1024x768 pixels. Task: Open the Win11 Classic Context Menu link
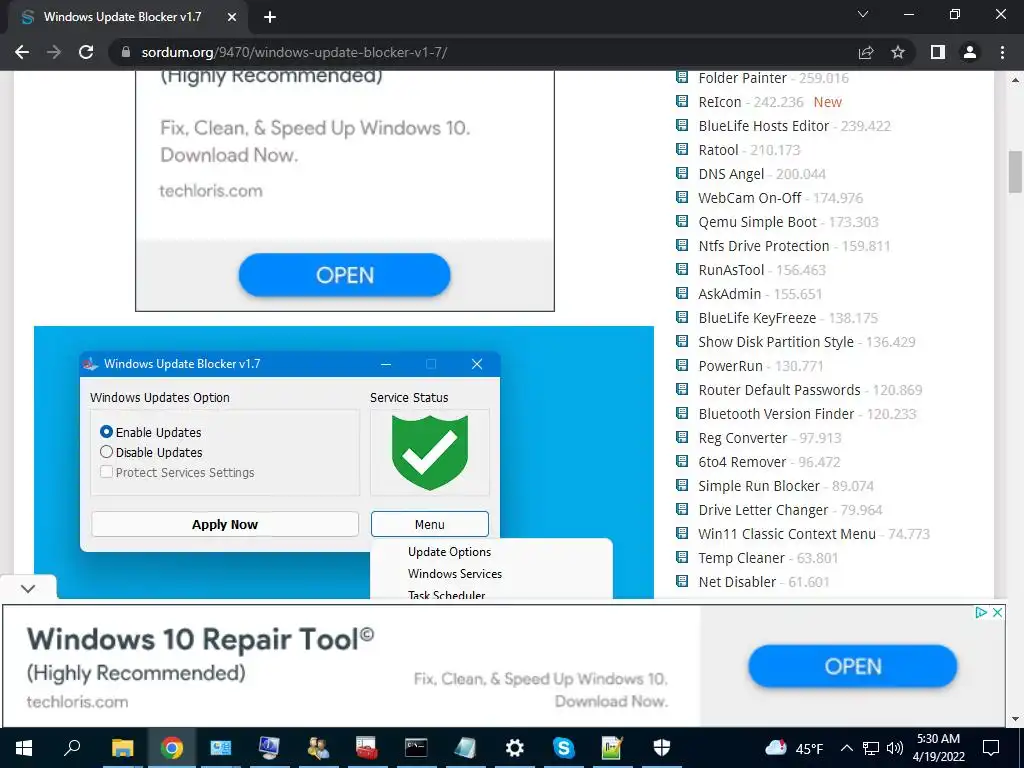787,534
